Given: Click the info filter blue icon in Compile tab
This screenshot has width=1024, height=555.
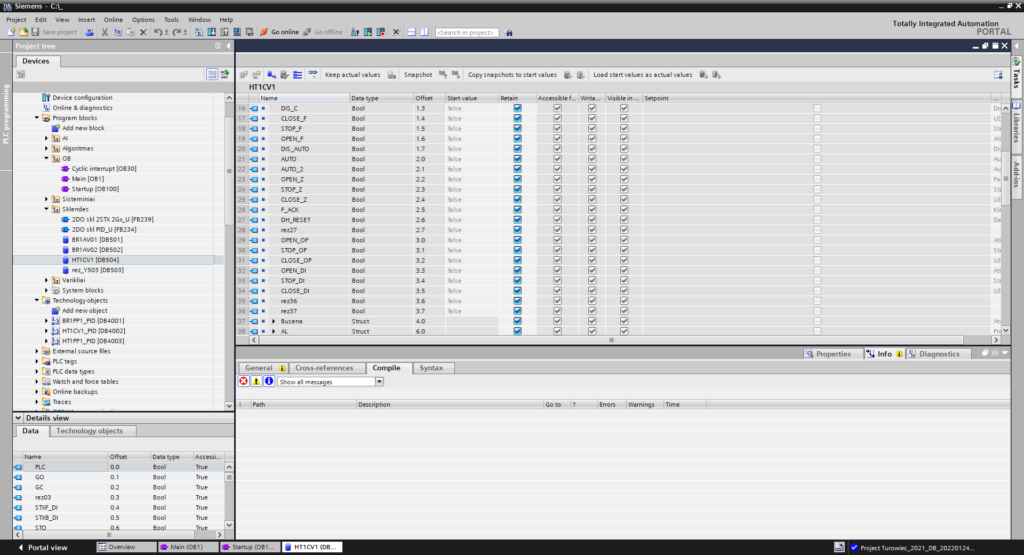Looking at the screenshot, I should click(x=268, y=381).
